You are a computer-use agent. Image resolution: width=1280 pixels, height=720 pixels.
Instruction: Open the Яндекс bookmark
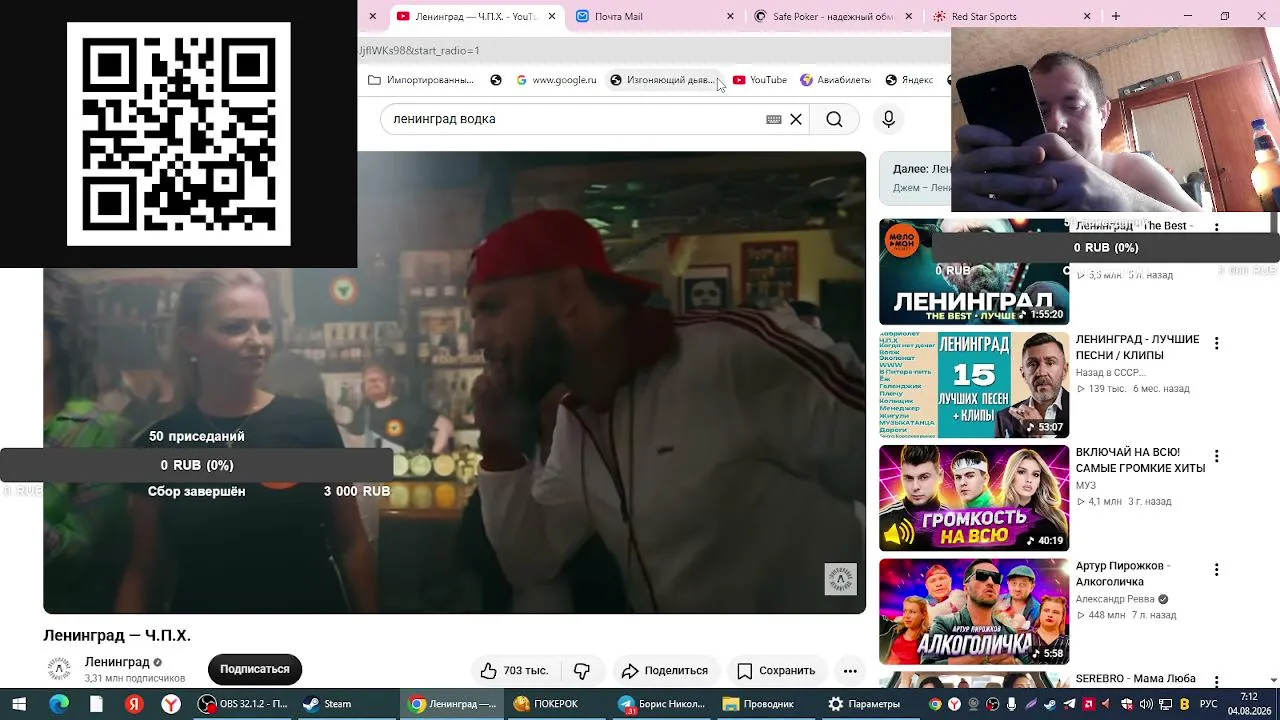point(909,80)
